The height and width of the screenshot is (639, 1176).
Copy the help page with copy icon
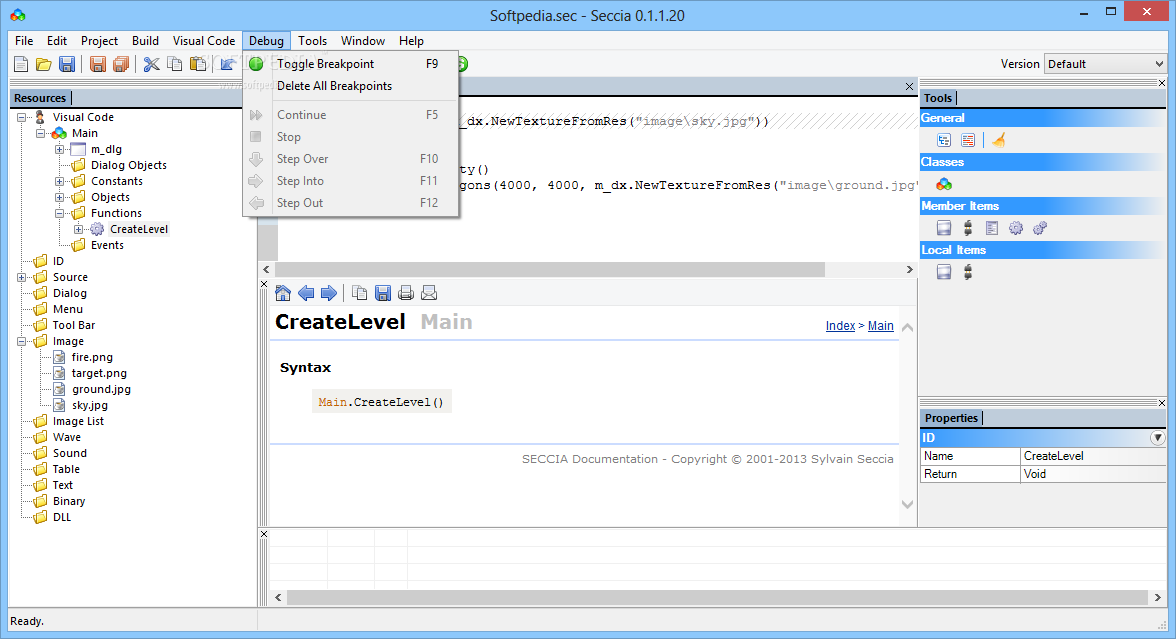pos(360,293)
